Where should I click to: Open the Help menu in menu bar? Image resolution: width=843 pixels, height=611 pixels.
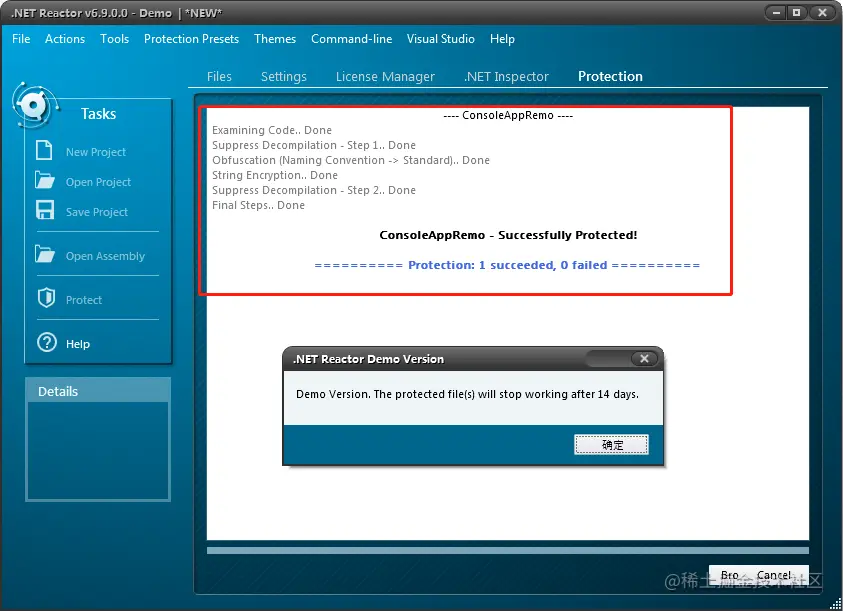[x=502, y=39]
